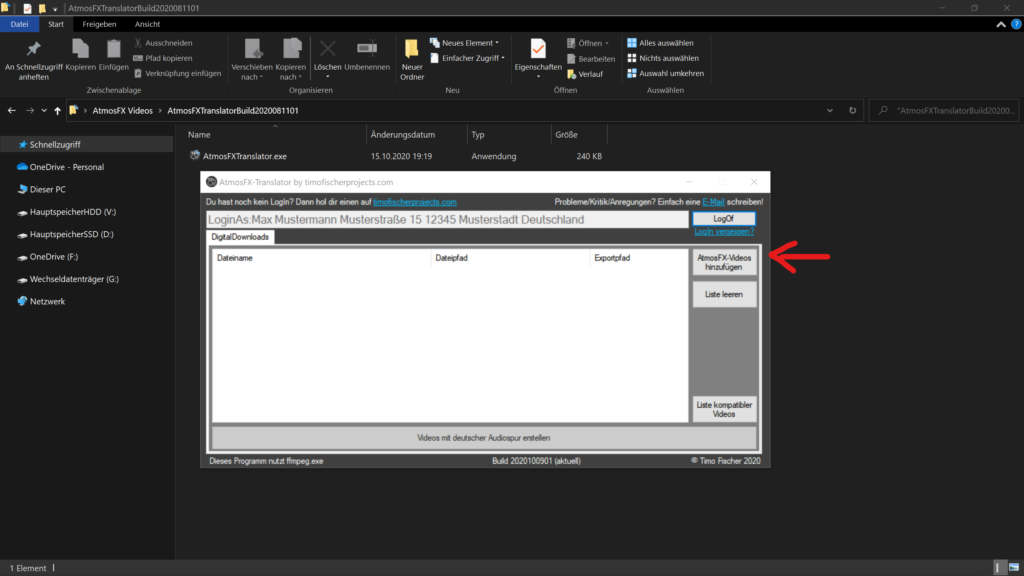
Task: Open Eigenschaften of the selection
Action: pos(538,59)
